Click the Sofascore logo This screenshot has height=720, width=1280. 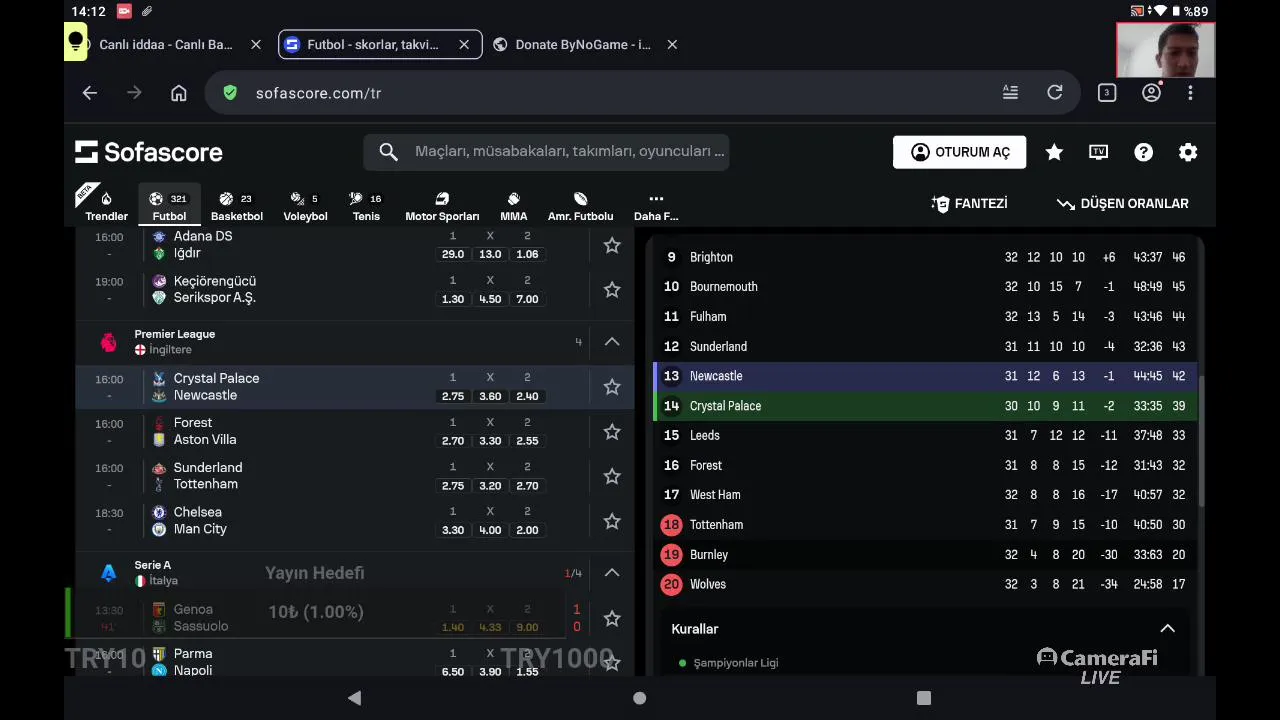149,152
